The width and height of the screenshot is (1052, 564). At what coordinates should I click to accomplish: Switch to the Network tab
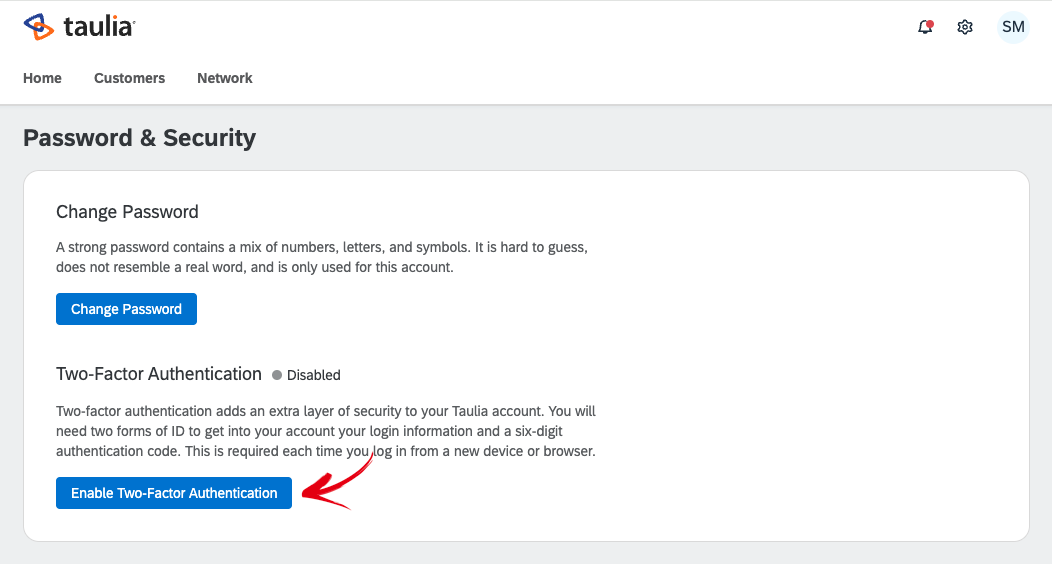pos(224,78)
